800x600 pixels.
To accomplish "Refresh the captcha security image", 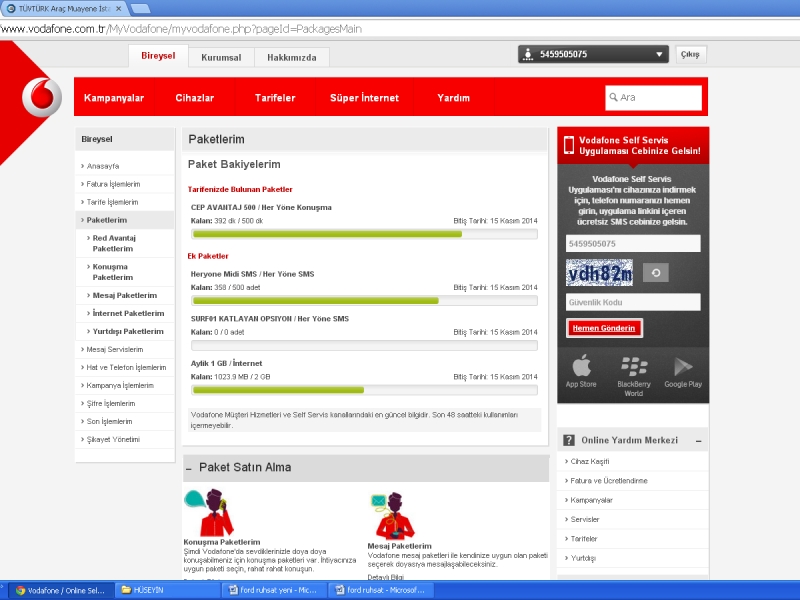I will click(656, 272).
